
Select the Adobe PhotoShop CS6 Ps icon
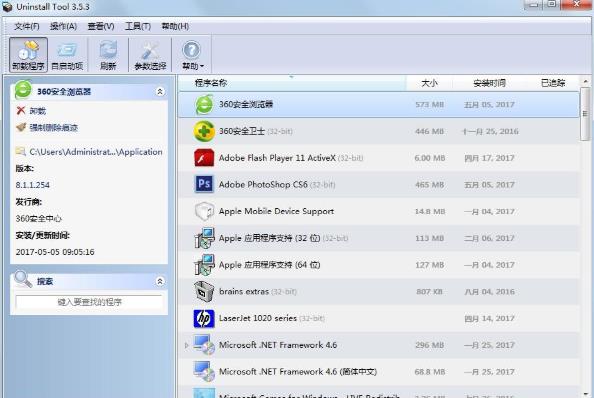coord(204,184)
